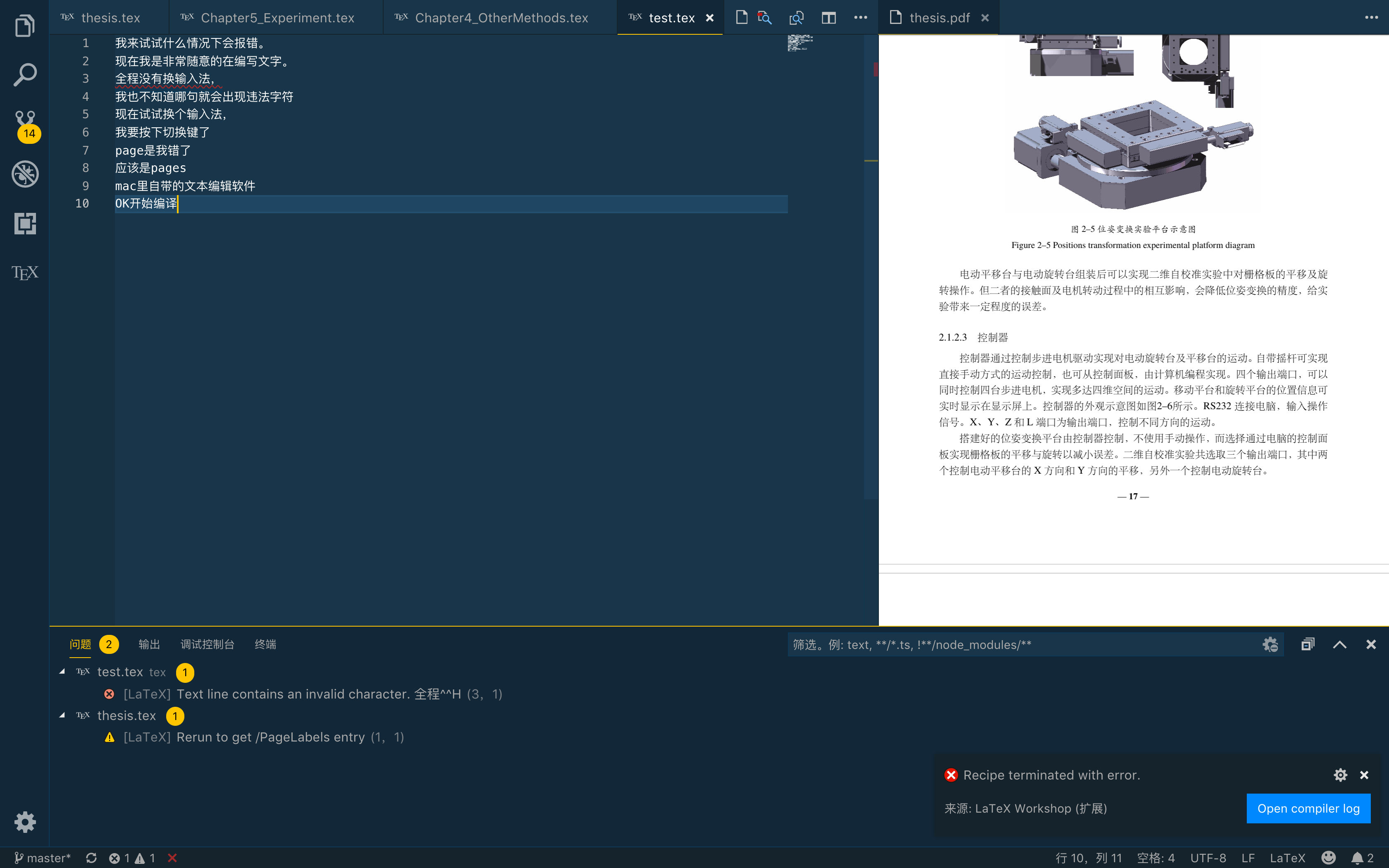Open the Manage gear in the bottom corner
The width and height of the screenshot is (1389, 868).
tap(25, 822)
